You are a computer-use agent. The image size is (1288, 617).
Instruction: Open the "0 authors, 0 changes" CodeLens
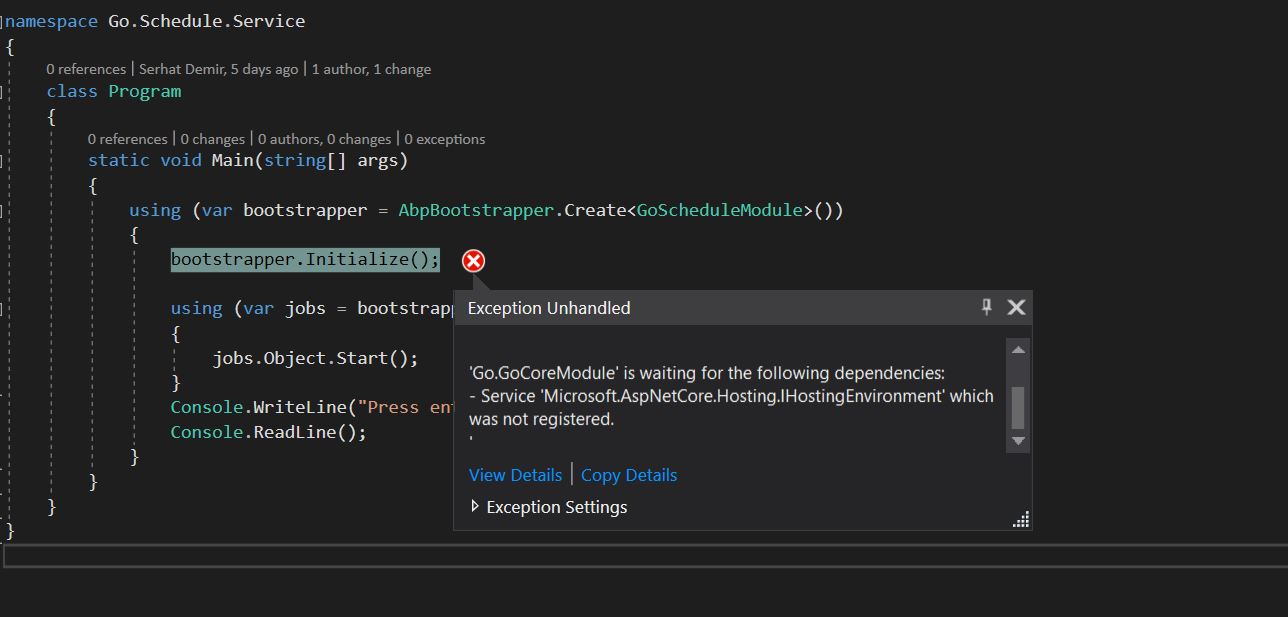point(324,139)
